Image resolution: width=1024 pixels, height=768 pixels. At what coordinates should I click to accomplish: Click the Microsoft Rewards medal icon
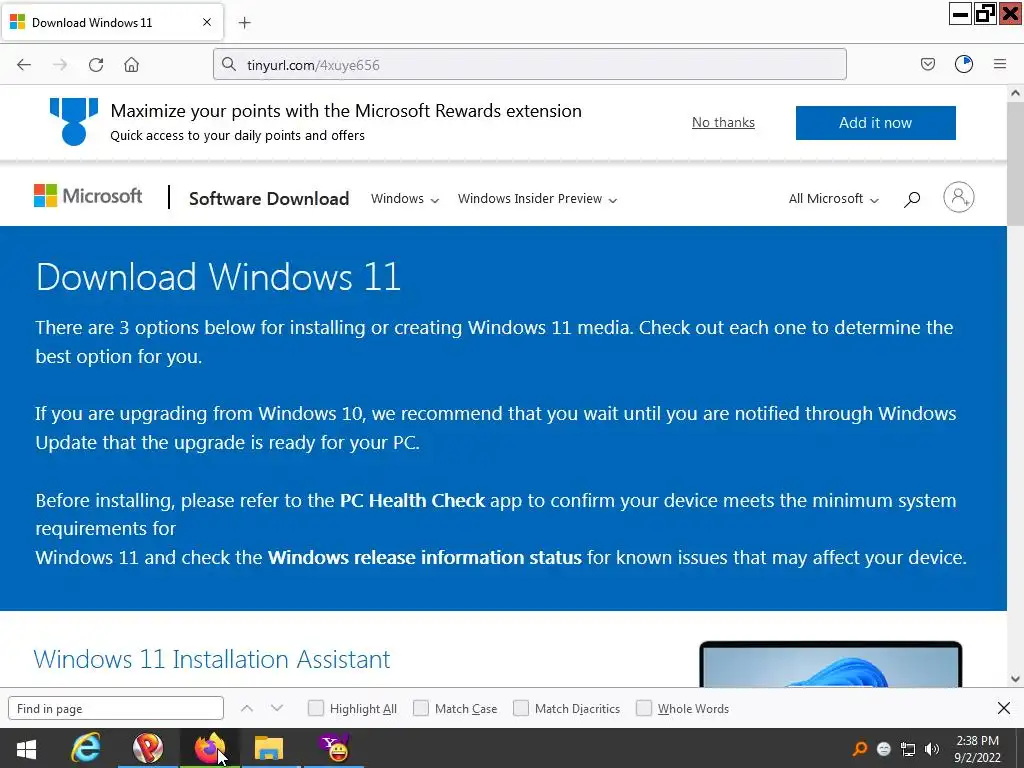(x=74, y=121)
